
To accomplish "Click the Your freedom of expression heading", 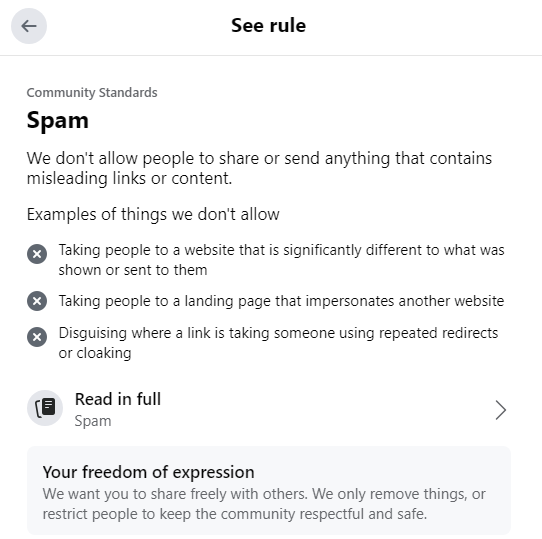I will point(149,472).
